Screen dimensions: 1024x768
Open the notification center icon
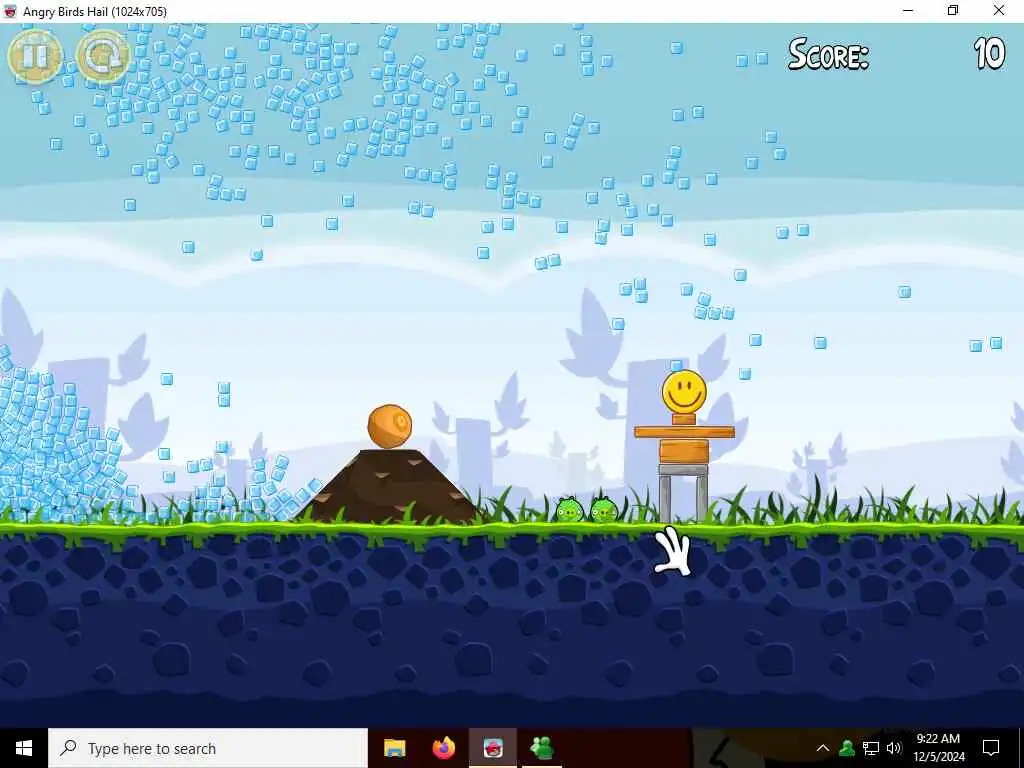click(x=991, y=748)
